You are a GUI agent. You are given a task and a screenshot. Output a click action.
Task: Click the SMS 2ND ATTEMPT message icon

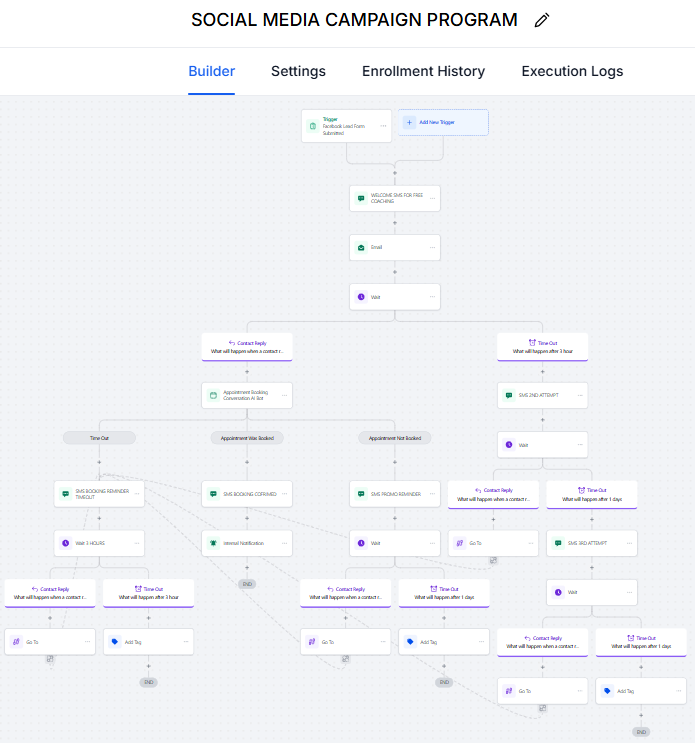pos(509,395)
